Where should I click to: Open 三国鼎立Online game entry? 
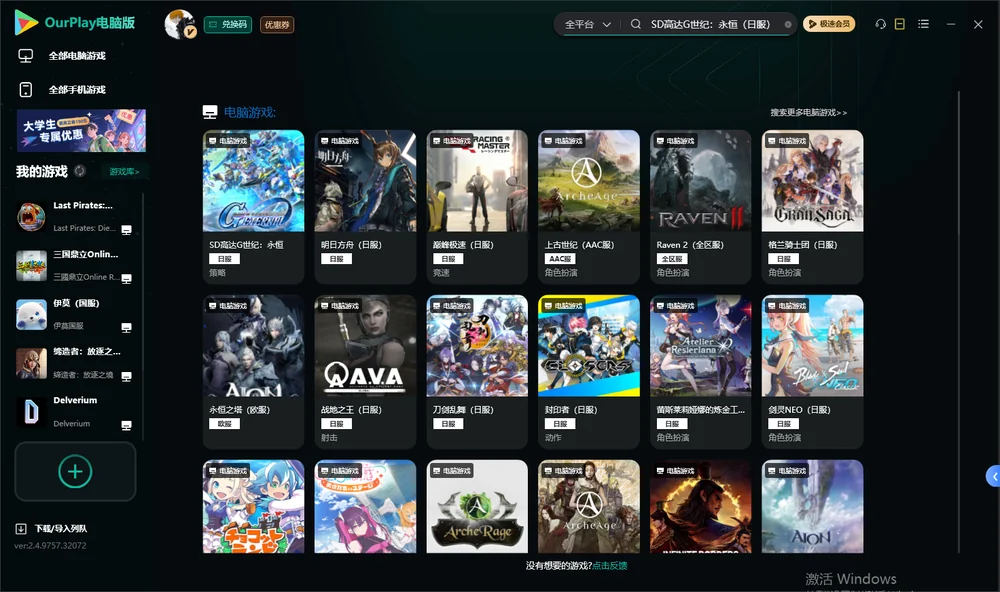pyautogui.click(x=75, y=265)
